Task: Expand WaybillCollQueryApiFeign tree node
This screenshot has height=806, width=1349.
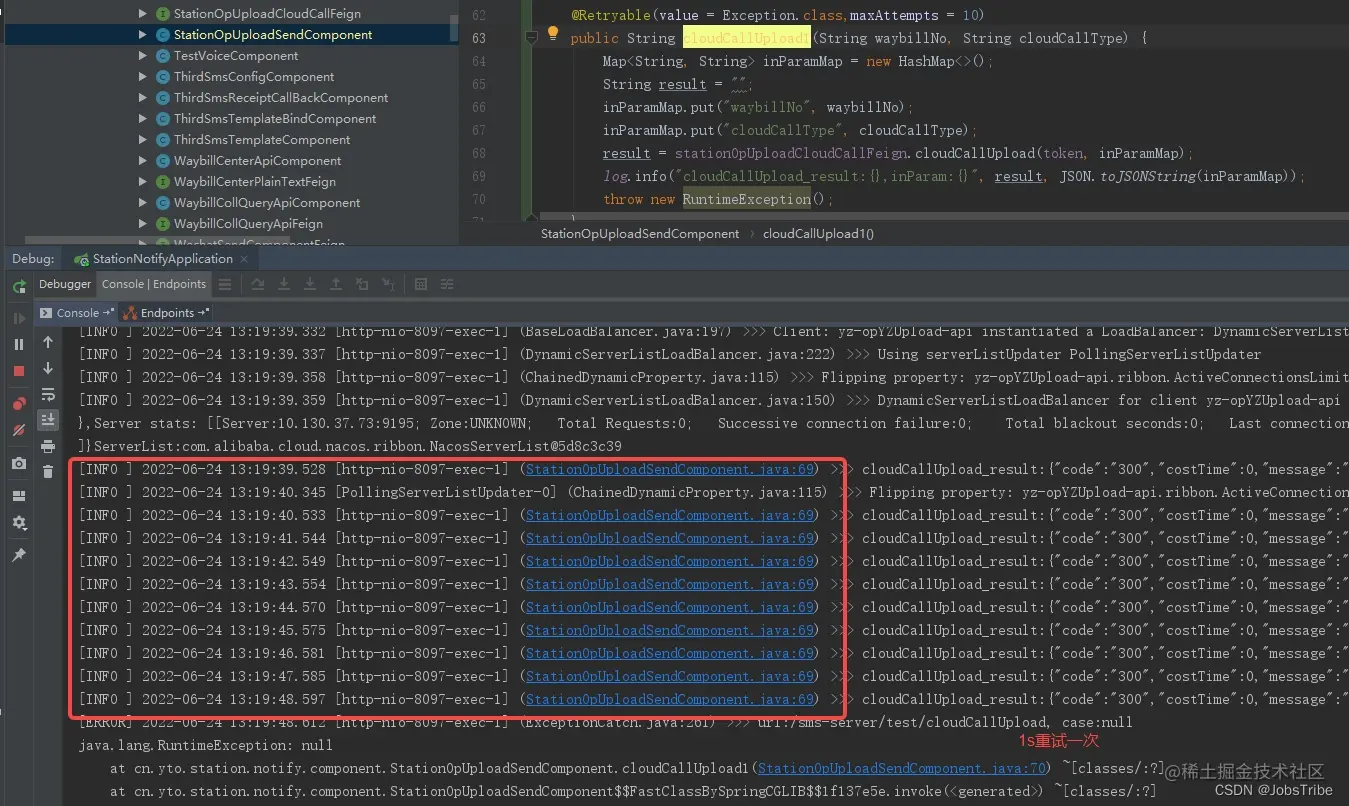Action: (x=143, y=224)
